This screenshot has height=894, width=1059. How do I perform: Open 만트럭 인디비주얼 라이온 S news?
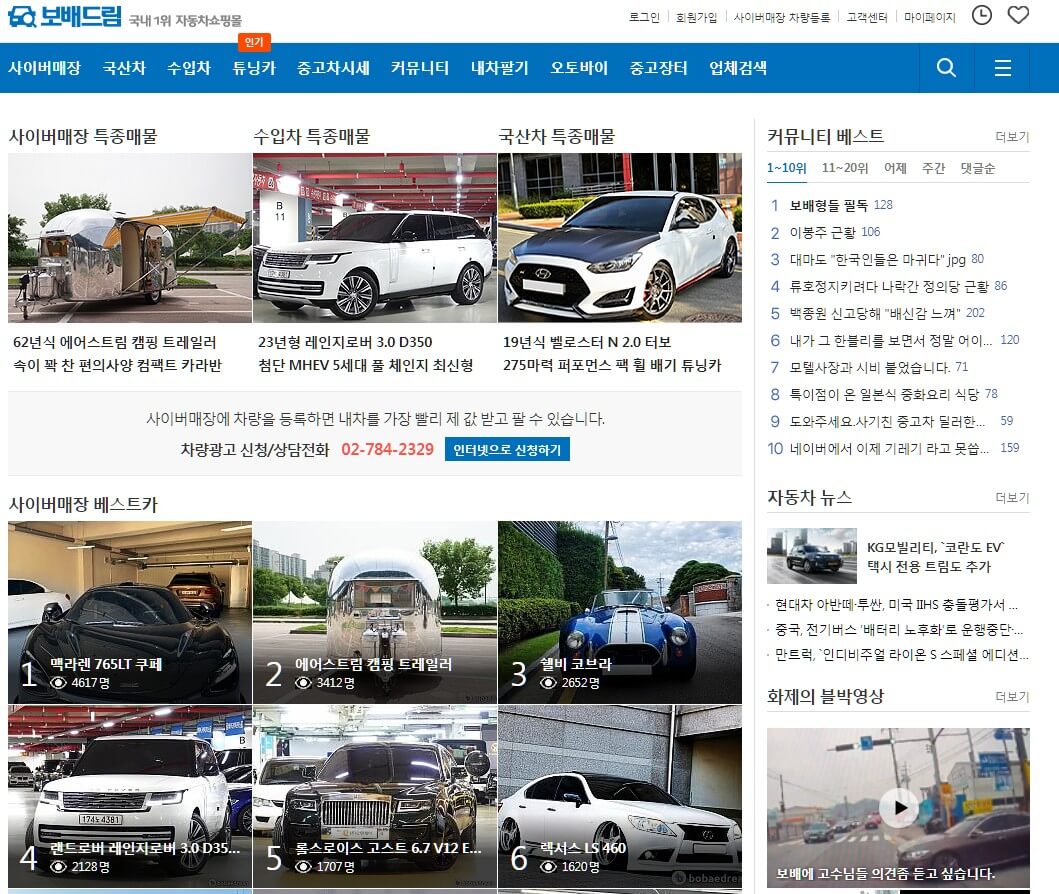click(901, 655)
